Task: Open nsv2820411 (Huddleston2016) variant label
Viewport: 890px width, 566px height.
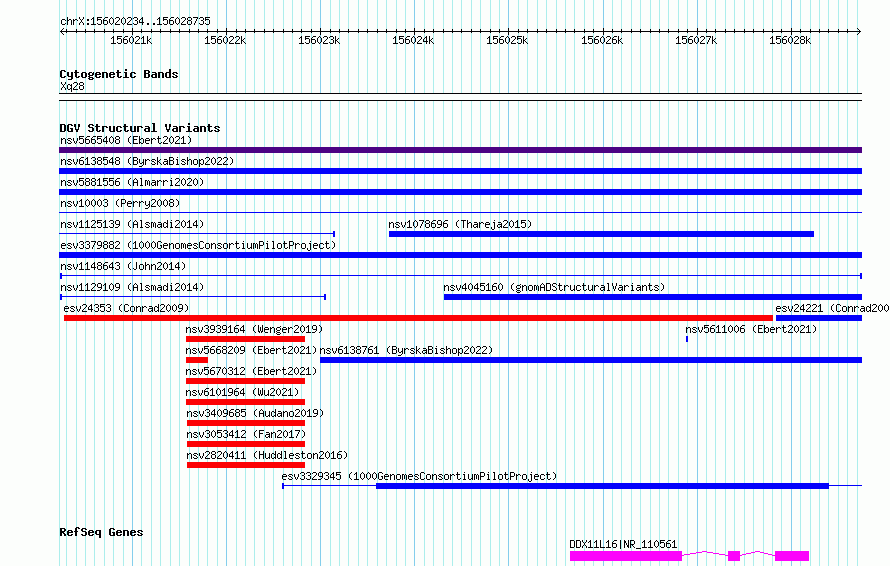Action: pos(267,455)
